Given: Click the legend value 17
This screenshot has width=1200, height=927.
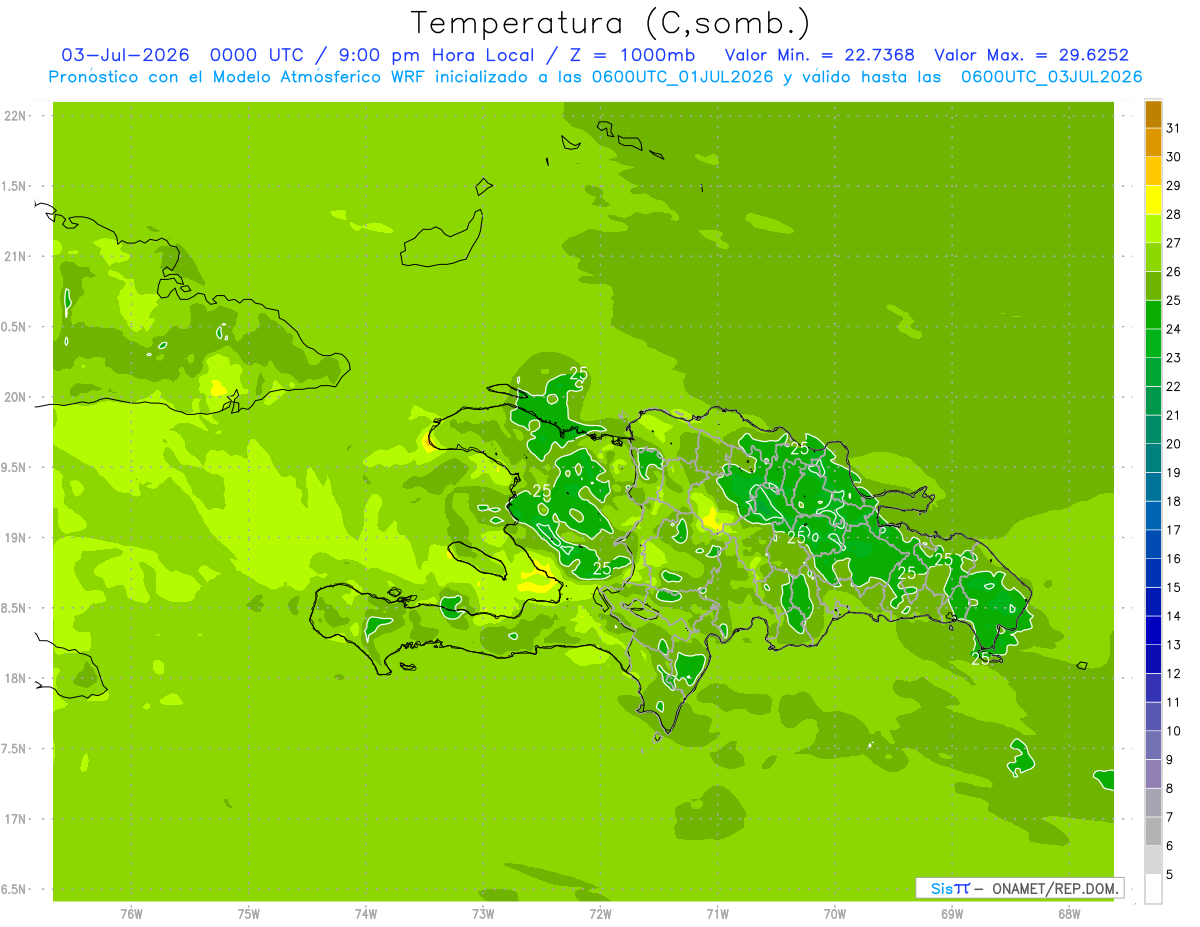Looking at the screenshot, I should [1174, 530].
